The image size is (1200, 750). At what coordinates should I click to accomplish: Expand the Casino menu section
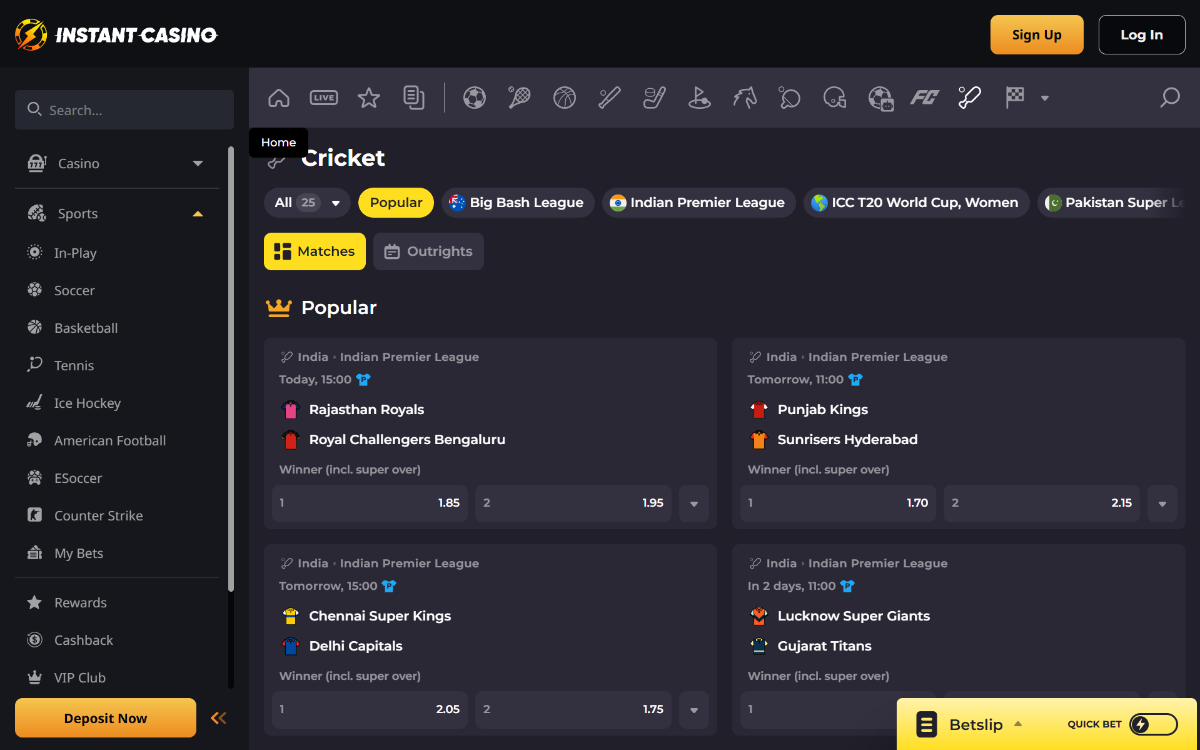197,163
